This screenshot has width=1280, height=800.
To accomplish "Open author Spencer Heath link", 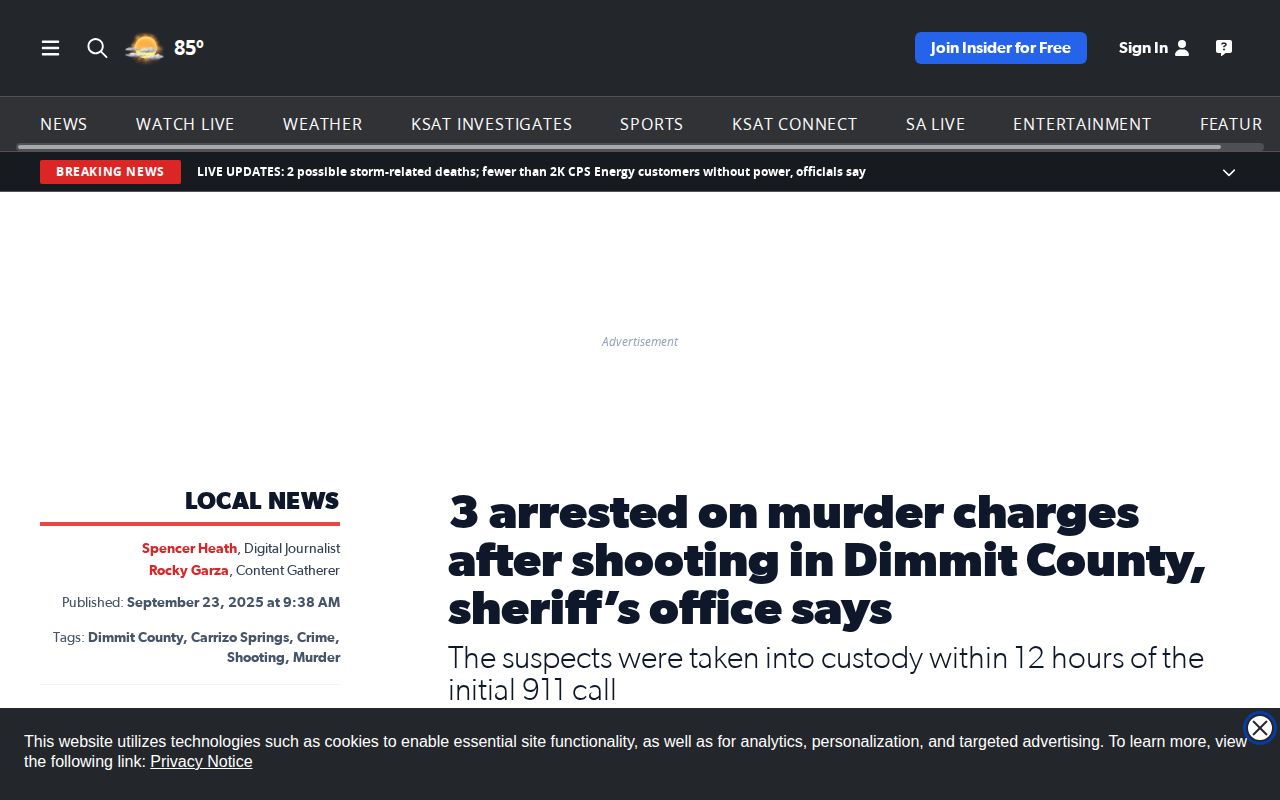I will (x=189, y=548).
